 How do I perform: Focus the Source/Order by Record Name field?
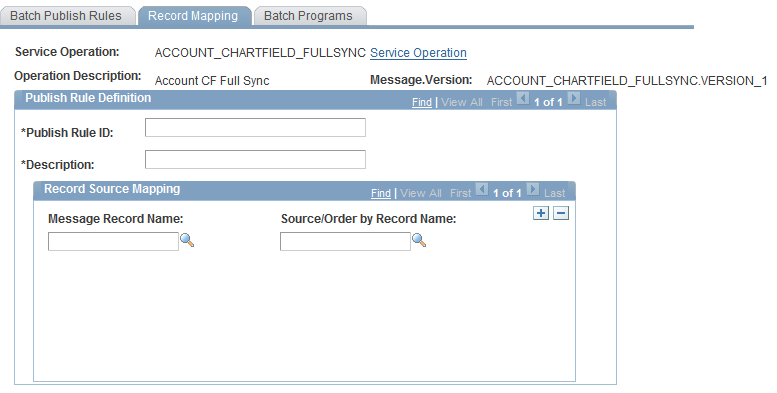click(x=345, y=241)
